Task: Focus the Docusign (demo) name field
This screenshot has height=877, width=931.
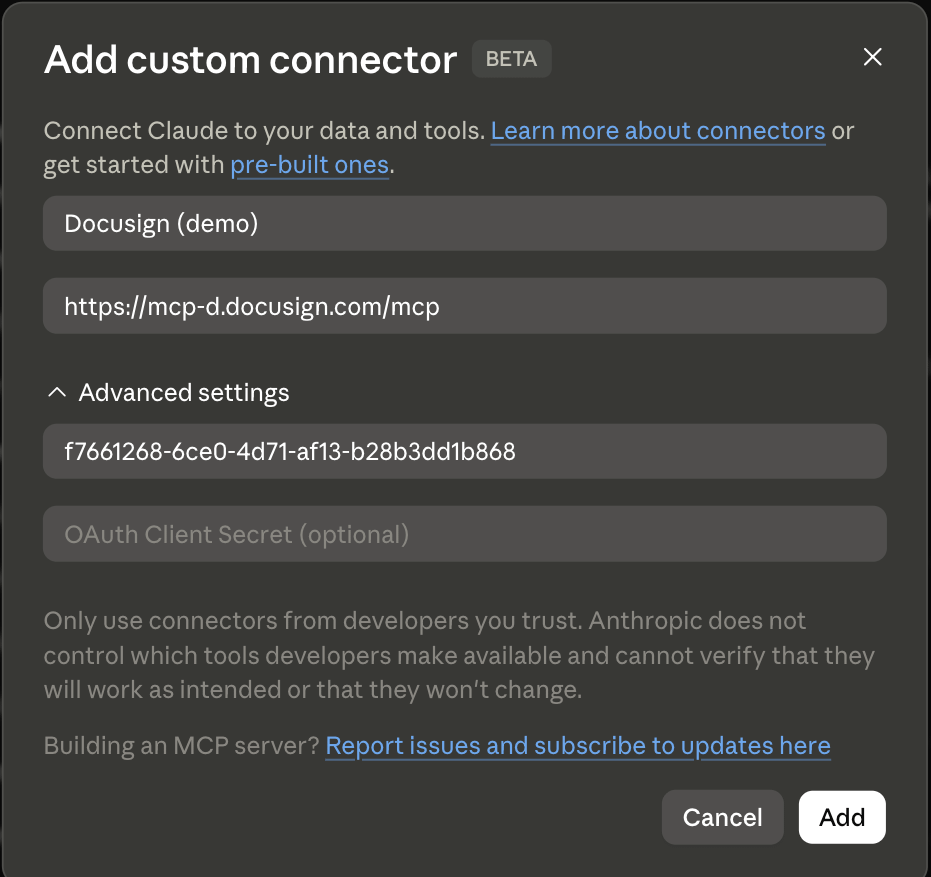Action: point(465,223)
